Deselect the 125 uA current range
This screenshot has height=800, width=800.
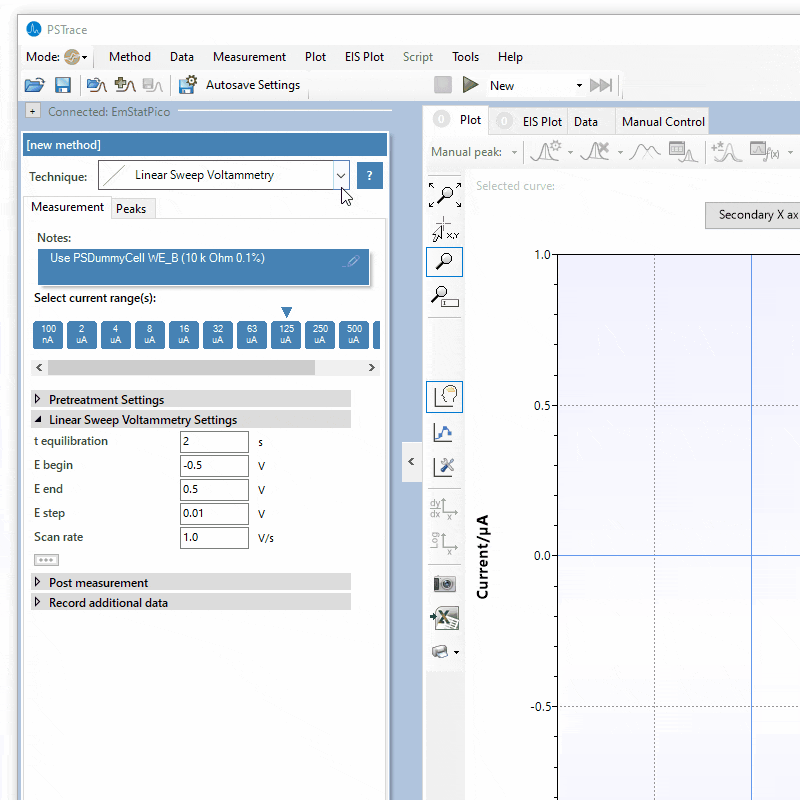286,334
